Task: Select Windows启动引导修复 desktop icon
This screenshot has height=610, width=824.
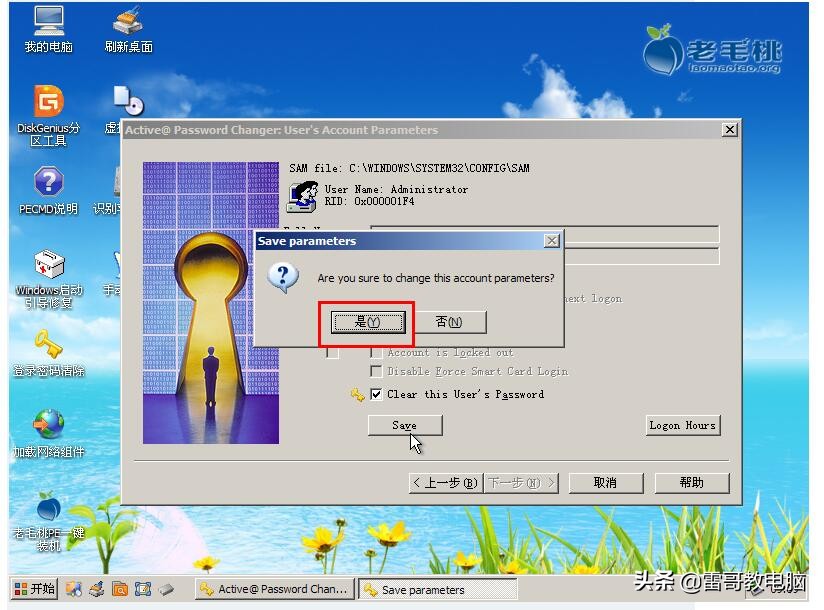Action: click(49, 278)
